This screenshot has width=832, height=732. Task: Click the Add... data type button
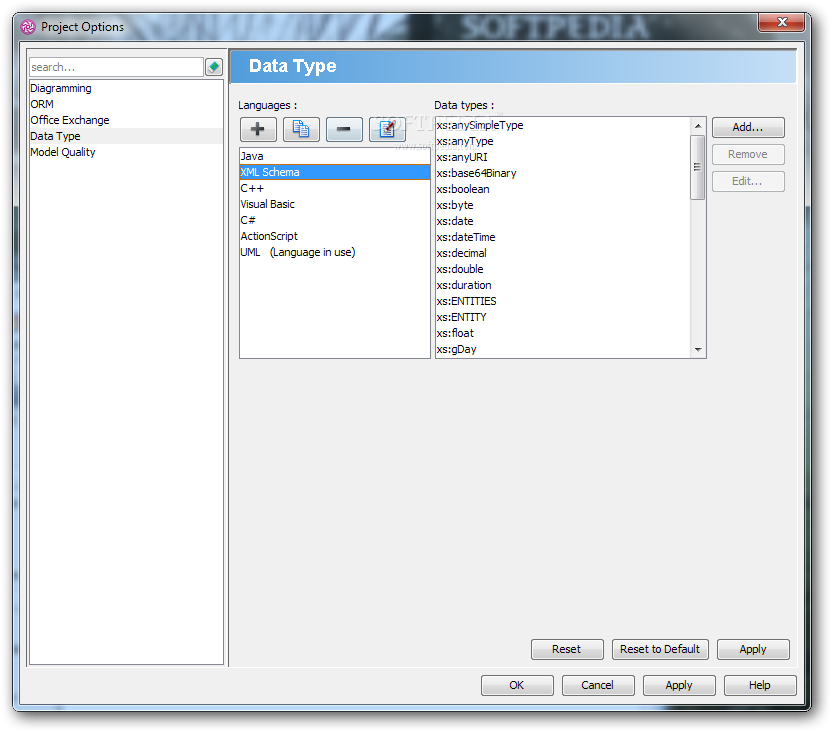point(748,127)
